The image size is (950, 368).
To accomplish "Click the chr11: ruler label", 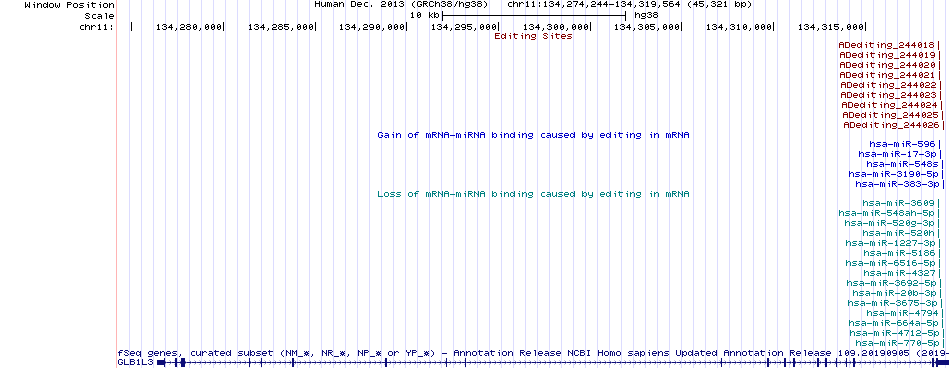I will [x=96, y=27].
